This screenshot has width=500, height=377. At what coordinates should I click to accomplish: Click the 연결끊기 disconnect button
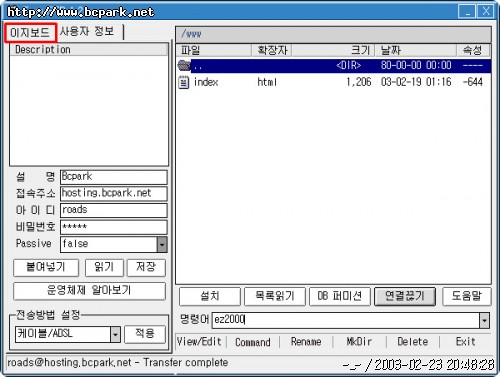[x=405, y=296]
